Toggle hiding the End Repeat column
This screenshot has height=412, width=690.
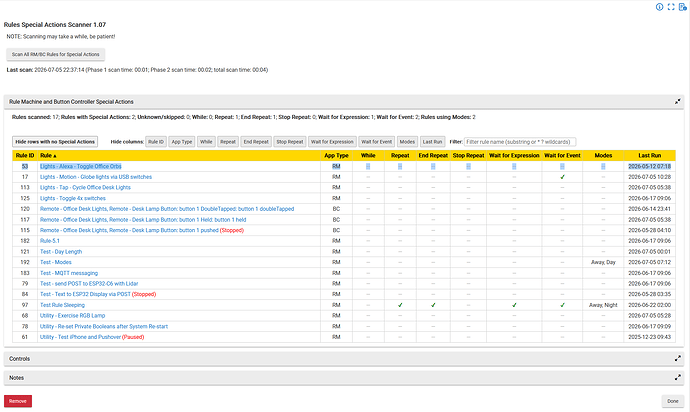(x=256, y=142)
